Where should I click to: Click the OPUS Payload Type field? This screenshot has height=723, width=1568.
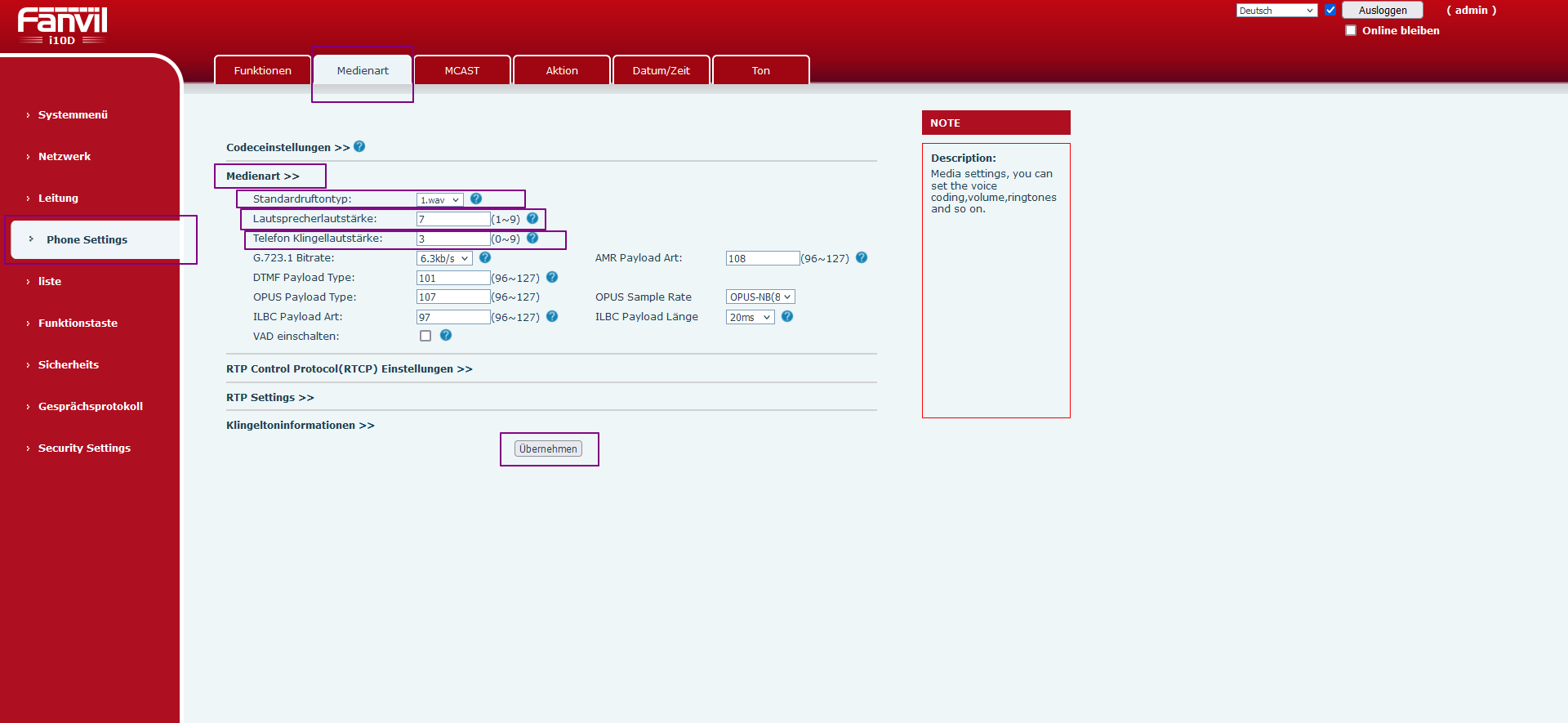coord(453,297)
